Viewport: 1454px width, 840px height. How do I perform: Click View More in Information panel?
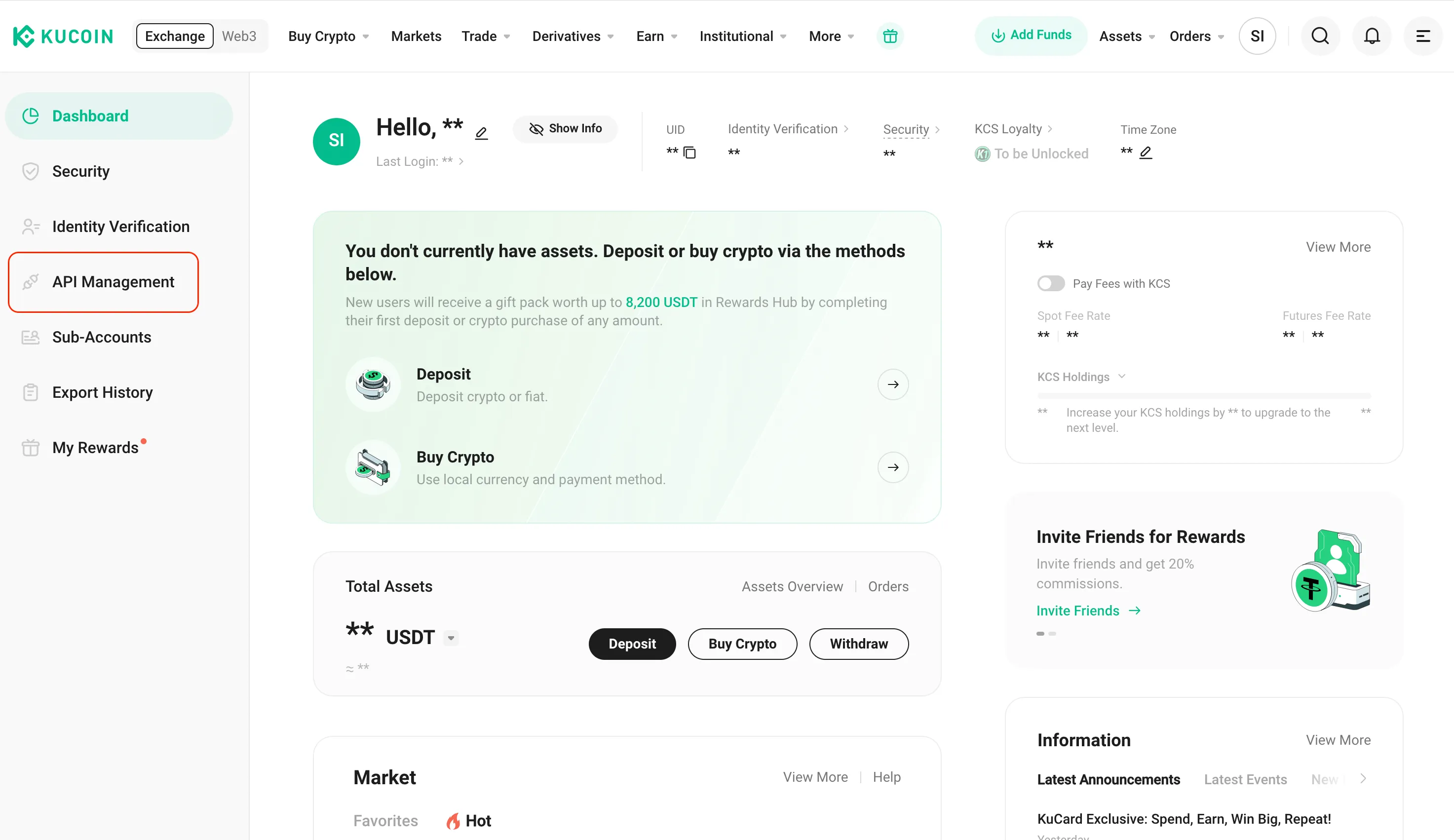(1338, 740)
